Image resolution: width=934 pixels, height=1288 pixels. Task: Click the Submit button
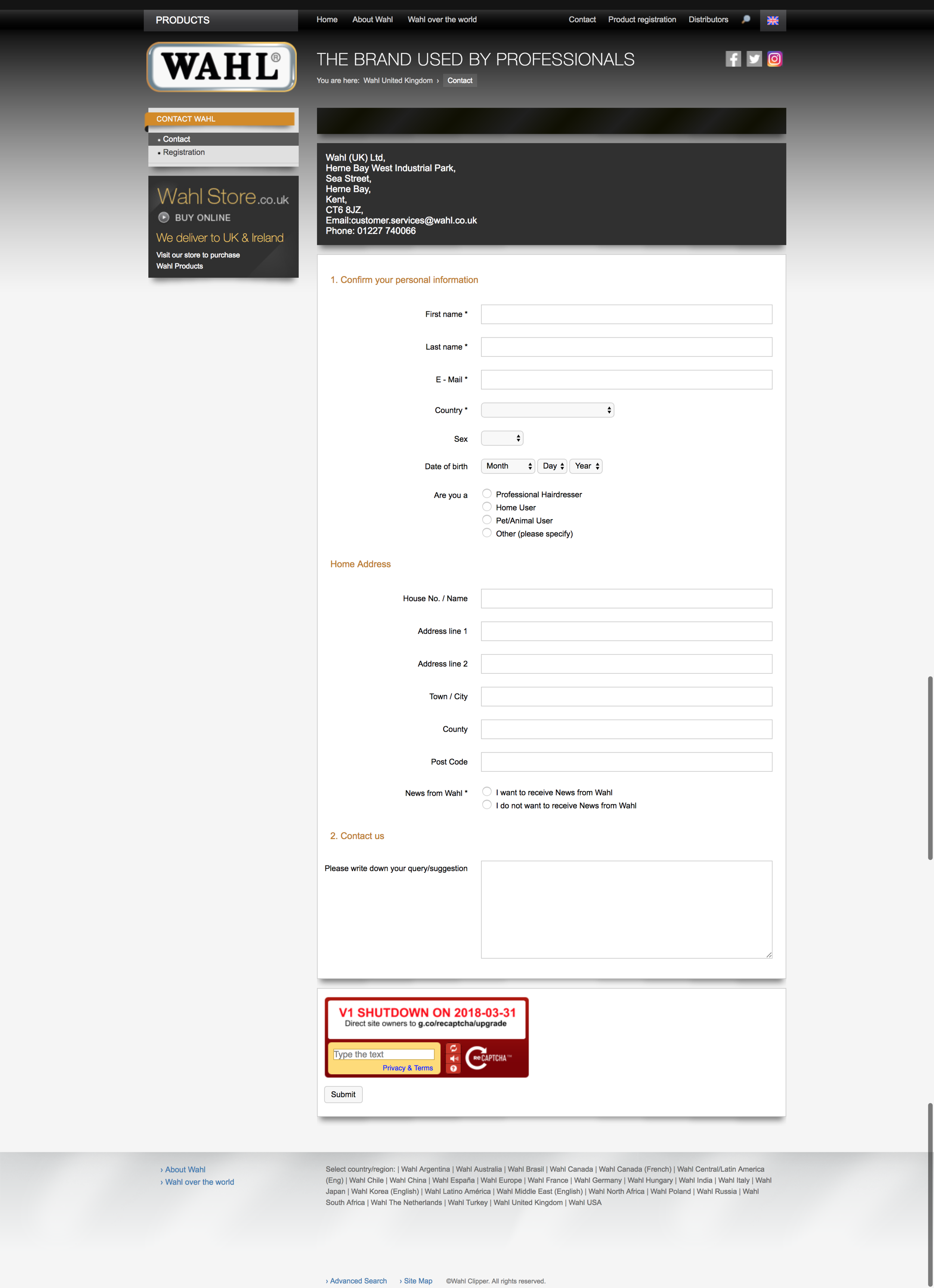point(343,1095)
